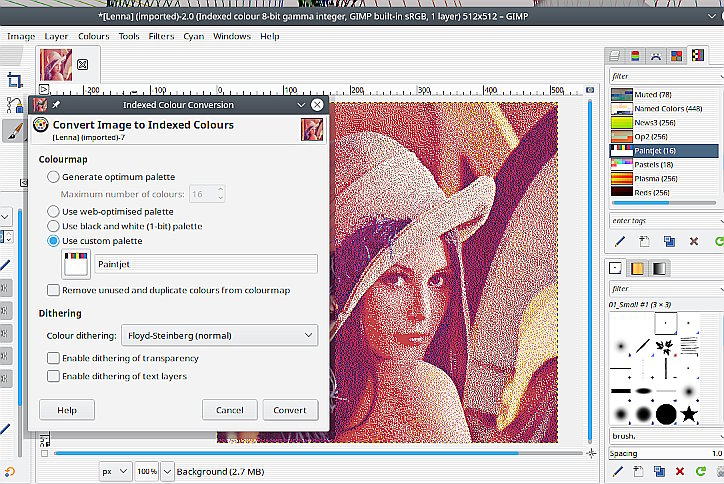The width and height of the screenshot is (724, 484).
Task: Click the custom palette picker icon
Action: click(x=75, y=264)
